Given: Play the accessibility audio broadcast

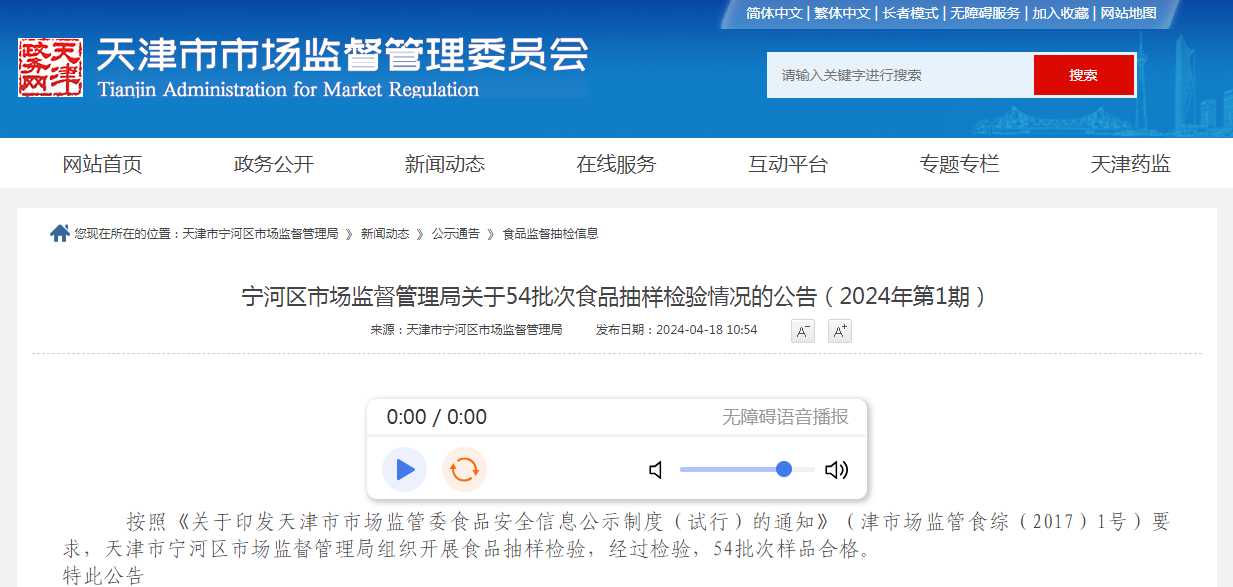Looking at the screenshot, I should point(404,470).
